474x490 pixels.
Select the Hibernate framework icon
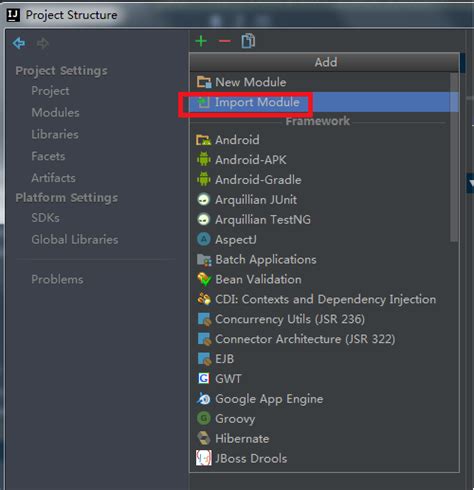point(204,438)
